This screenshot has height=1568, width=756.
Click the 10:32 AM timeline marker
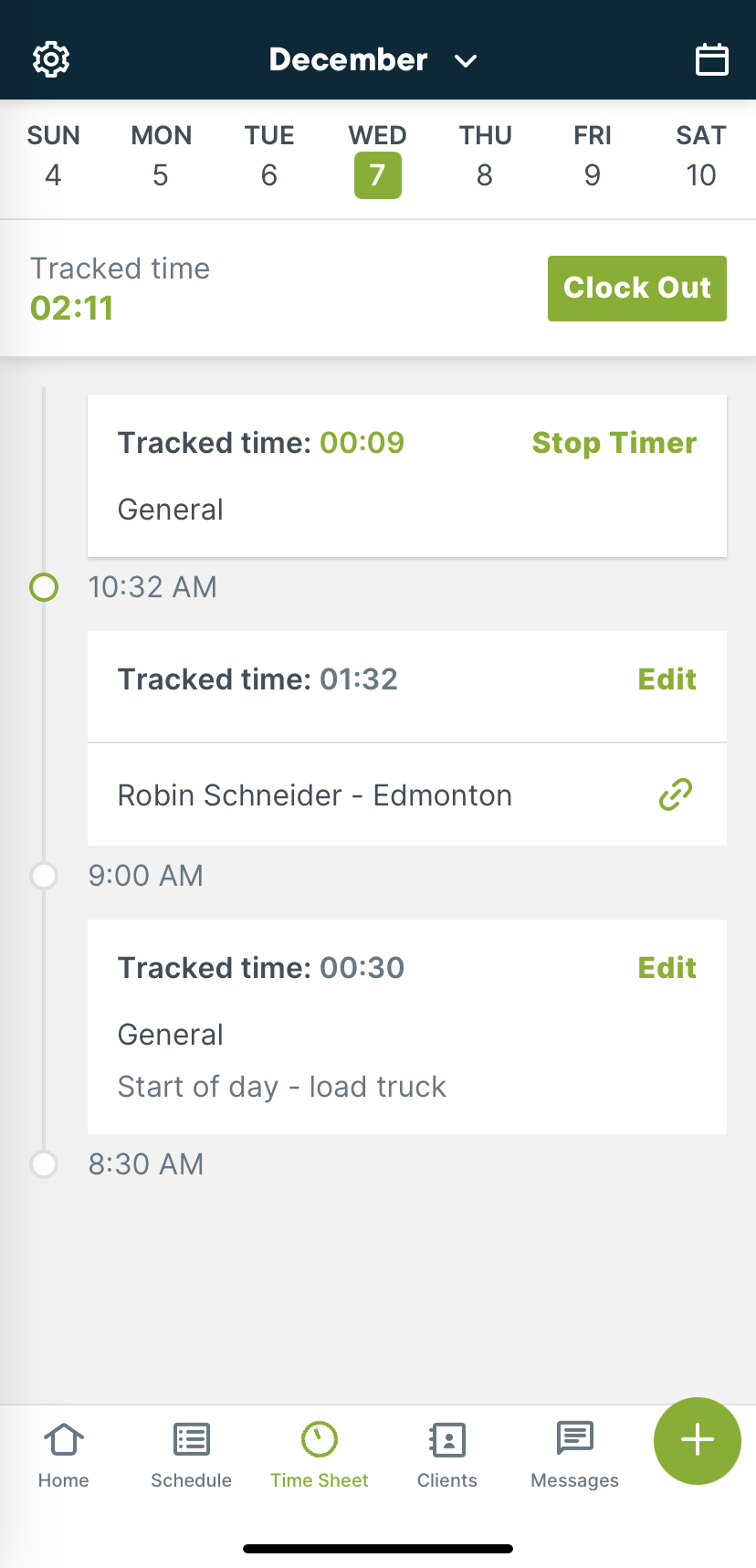click(x=44, y=587)
